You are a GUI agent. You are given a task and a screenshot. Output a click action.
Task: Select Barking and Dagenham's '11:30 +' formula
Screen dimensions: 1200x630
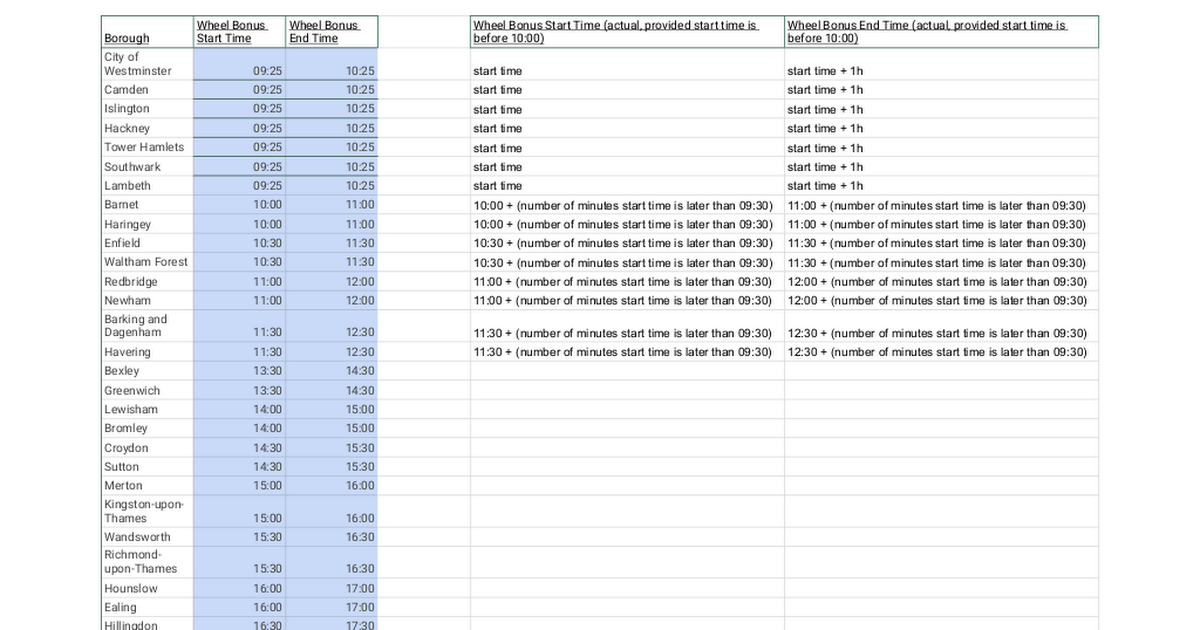point(627,326)
